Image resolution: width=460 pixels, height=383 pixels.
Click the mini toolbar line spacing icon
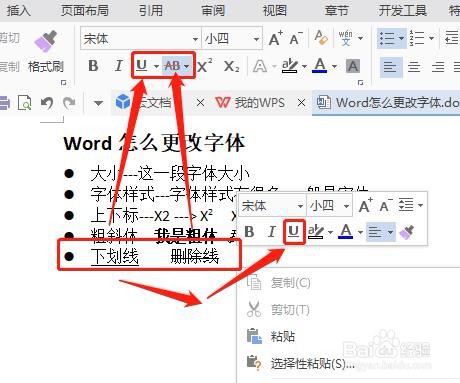406,205
